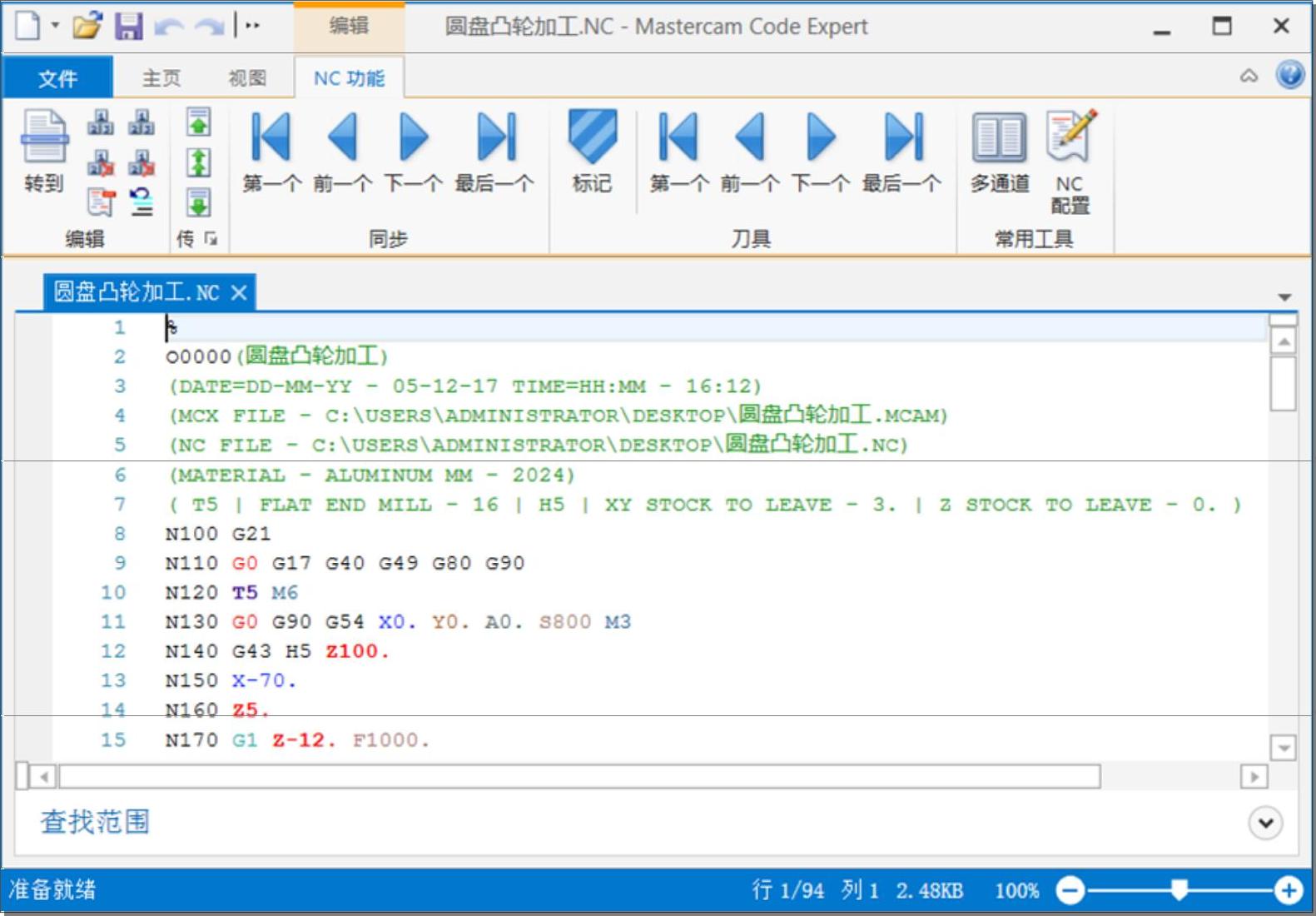This screenshot has width=1316, height=916.
Task: Switch to the 主页 ribbon tab
Action: tap(161, 78)
